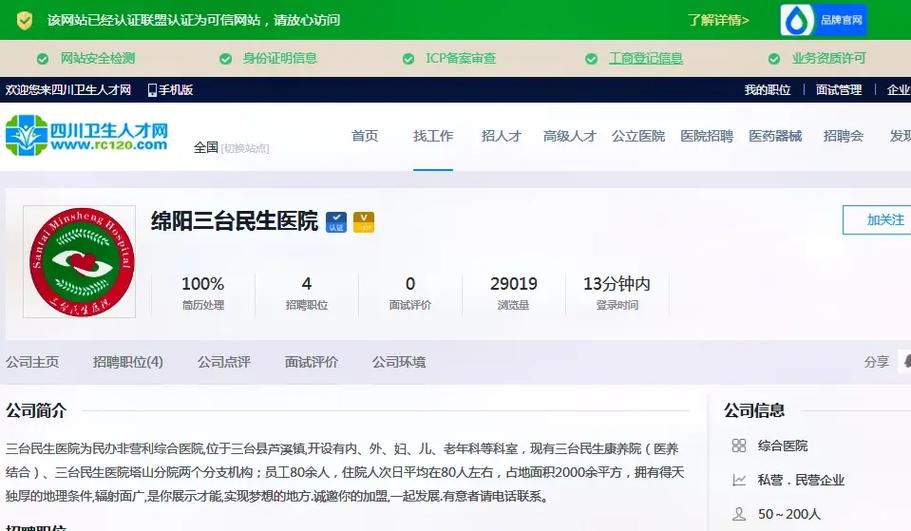Click 切换站点 to switch site
911x531 pixels.
click(245, 149)
